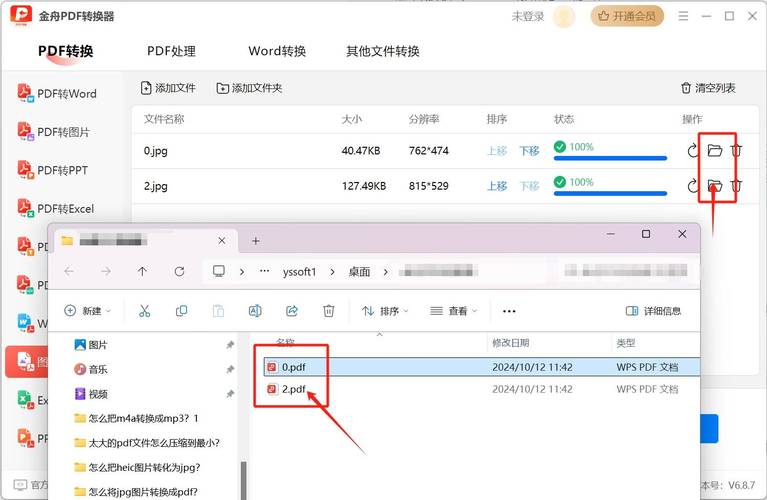Select PDF转图片 in the sidebar
This screenshot has width=767, height=500.
[x=54, y=132]
